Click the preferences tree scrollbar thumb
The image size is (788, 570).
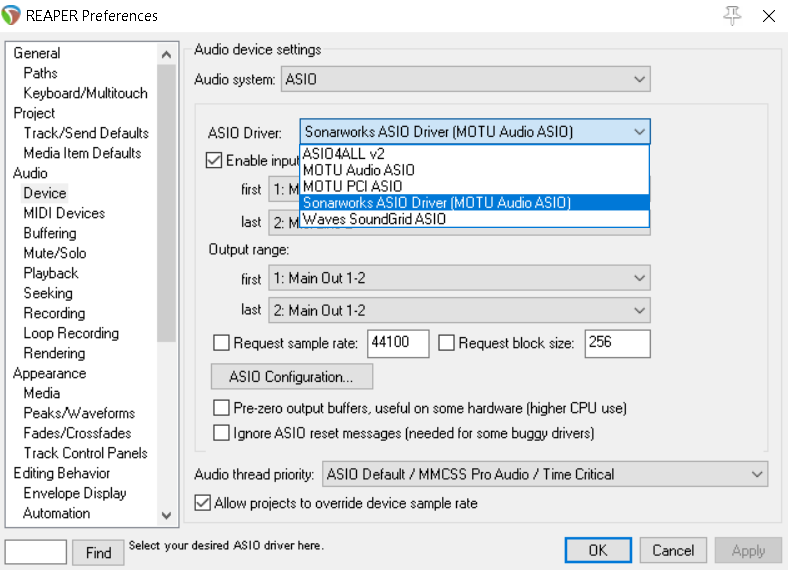tap(166, 203)
